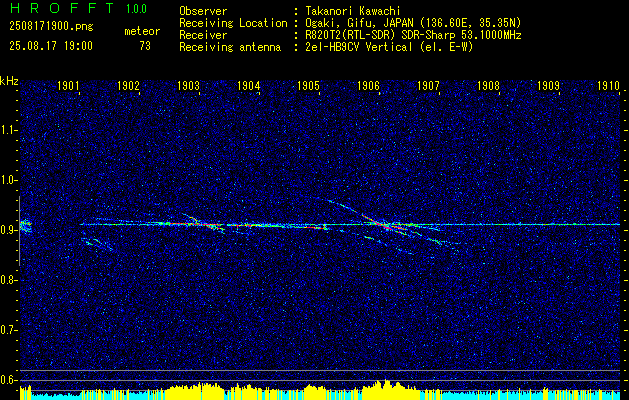
Task: Click the receiver R820T2(RTL-SDR) line
Action: (413, 35)
